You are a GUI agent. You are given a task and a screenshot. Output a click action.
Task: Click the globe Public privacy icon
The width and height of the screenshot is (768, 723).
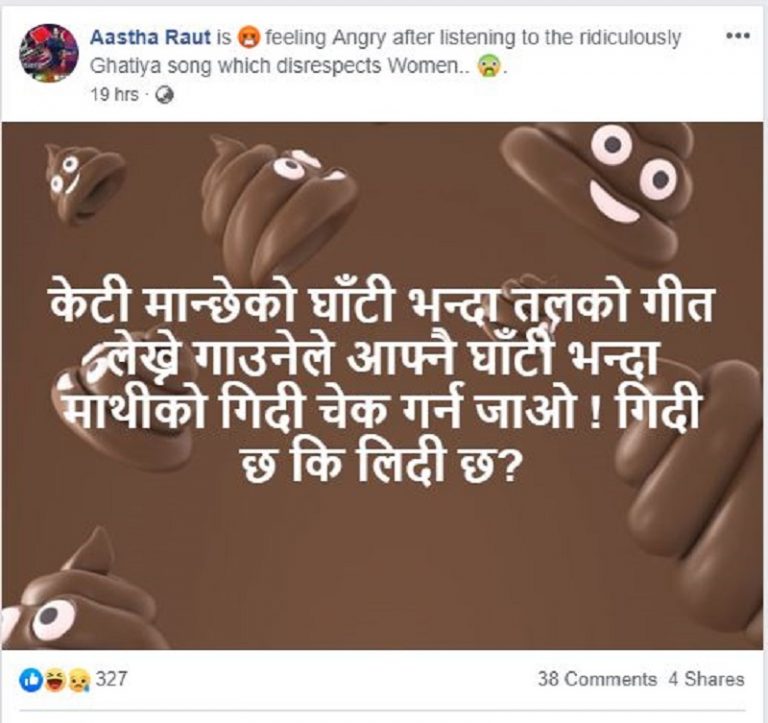(166, 95)
